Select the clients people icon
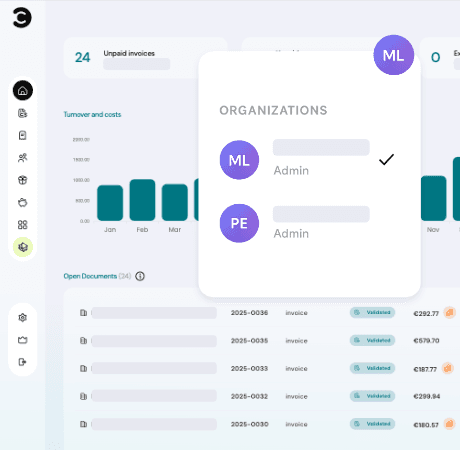The height and width of the screenshot is (450, 460). [22, 158]
